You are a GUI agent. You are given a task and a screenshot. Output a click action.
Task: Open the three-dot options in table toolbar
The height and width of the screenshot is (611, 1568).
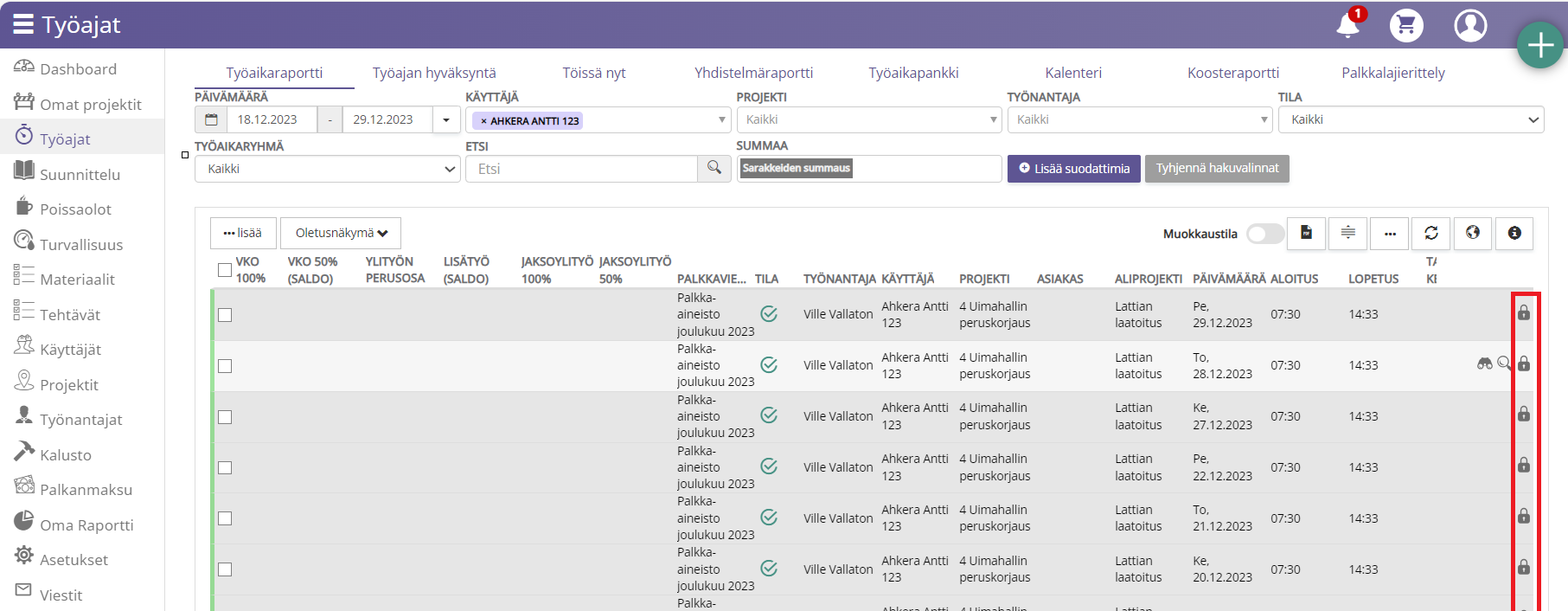click(1390, 233)
